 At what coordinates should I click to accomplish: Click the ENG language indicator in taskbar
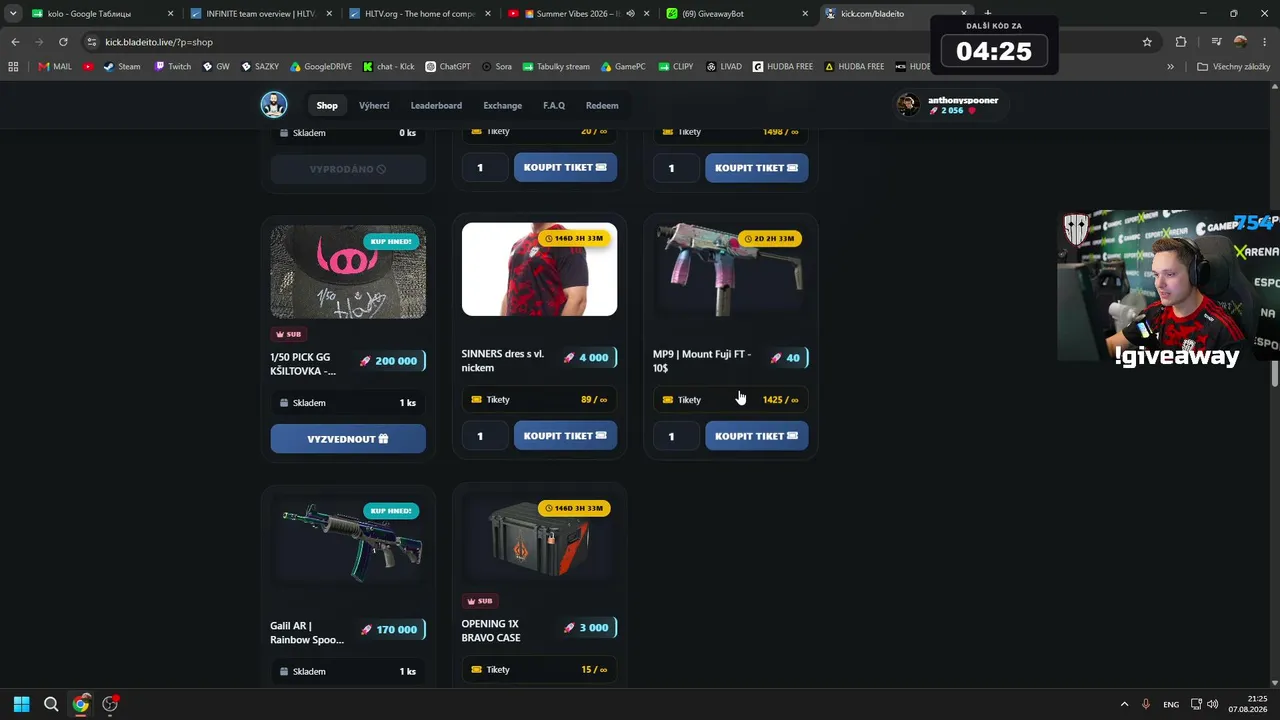(x=1171, y=704)
